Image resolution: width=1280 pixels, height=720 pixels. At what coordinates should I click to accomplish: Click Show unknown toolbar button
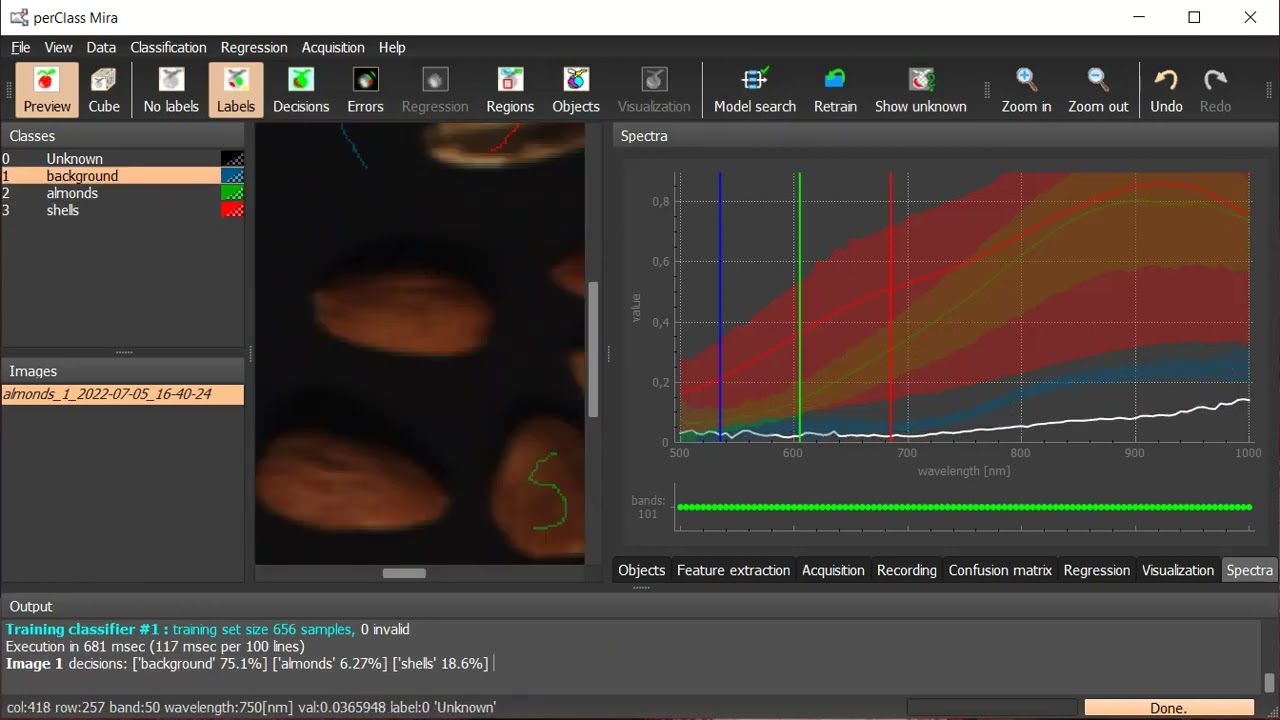coord(921,90)
